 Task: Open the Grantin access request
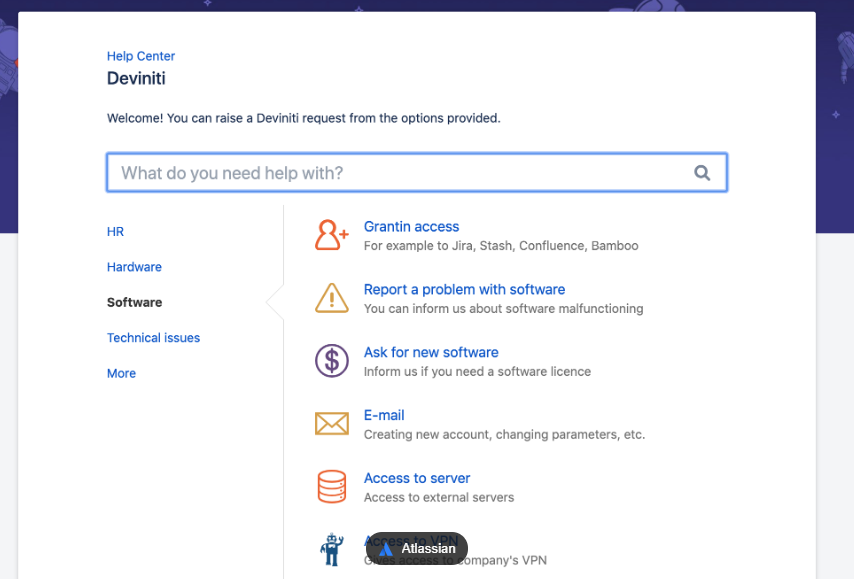coord(411,227)
